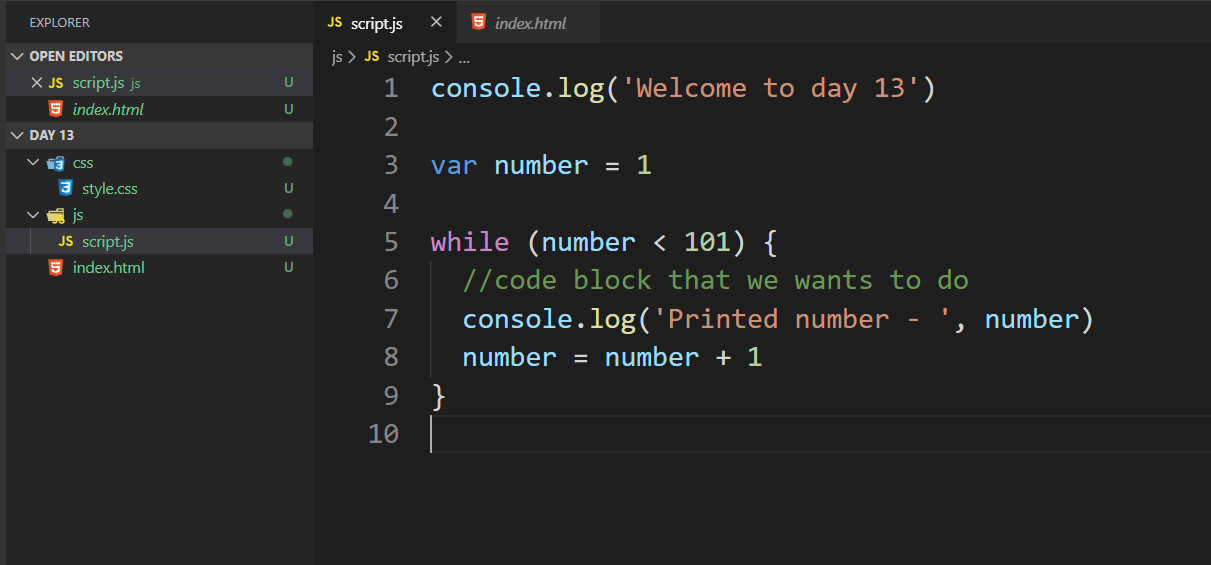Screen dimensions: 1211x565
Task: Switch to the index.html editor tab
Action: pyautogui.click(x=528, y=22)
